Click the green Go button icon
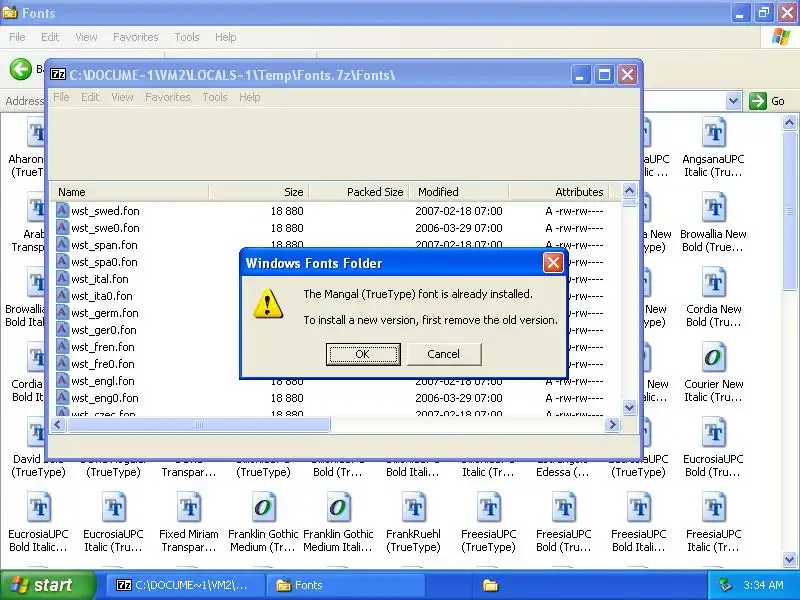This screenshot has width=800, height=600. 758,101
